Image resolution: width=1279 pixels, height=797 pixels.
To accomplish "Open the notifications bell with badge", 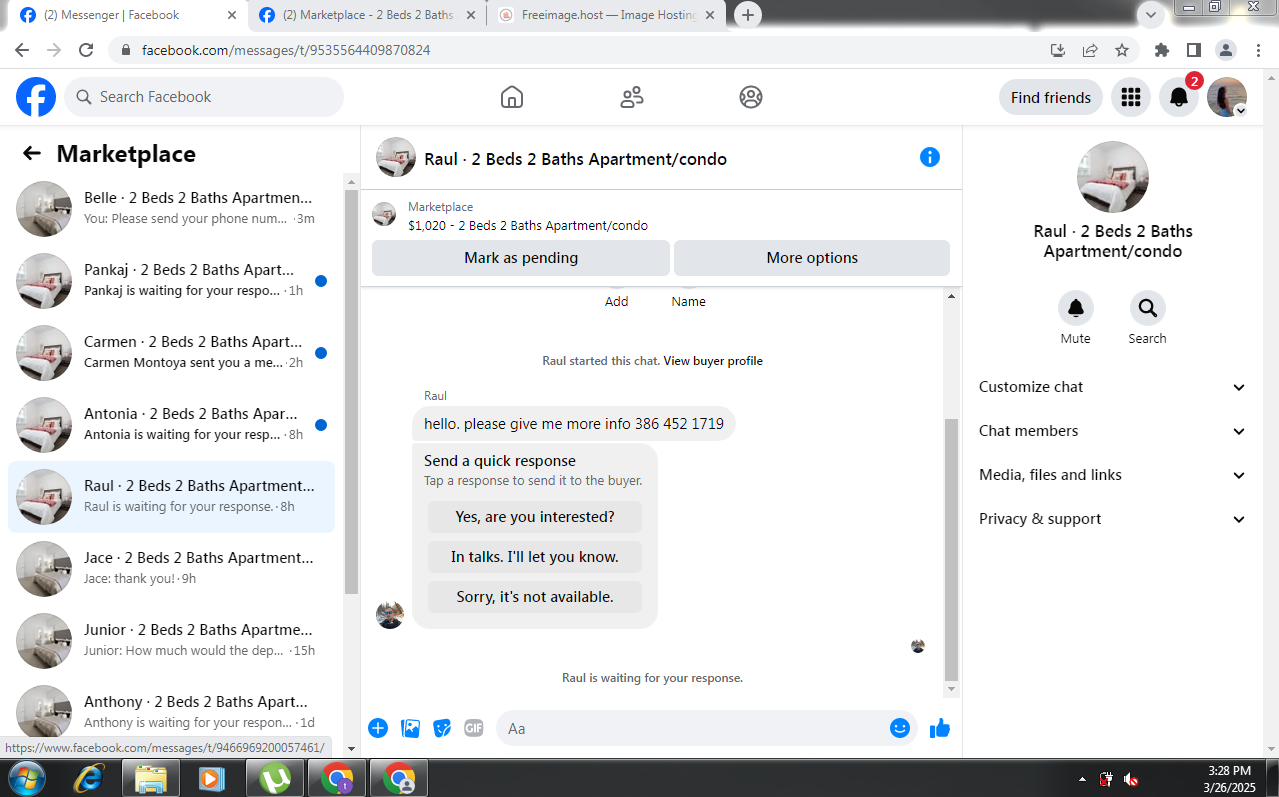I will coord(1179,97).
